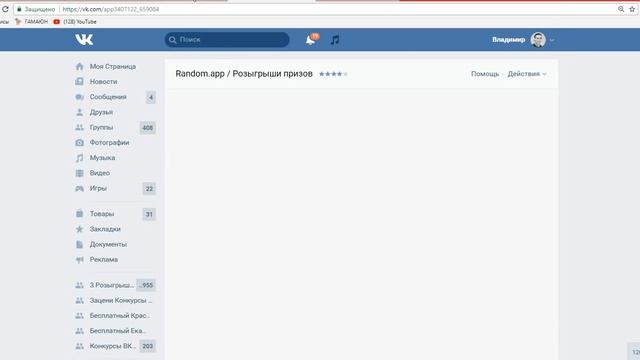
Task: Expand the Действия dropdown
Action: [527, 74]
